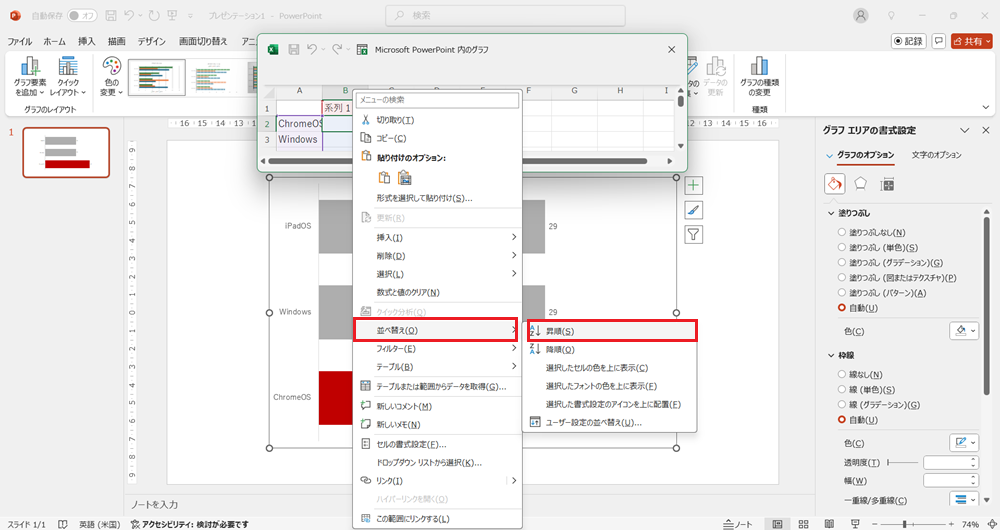Click 新しいコメント(M) new comment entry
1000x530 pixels.
click(438, 406)
